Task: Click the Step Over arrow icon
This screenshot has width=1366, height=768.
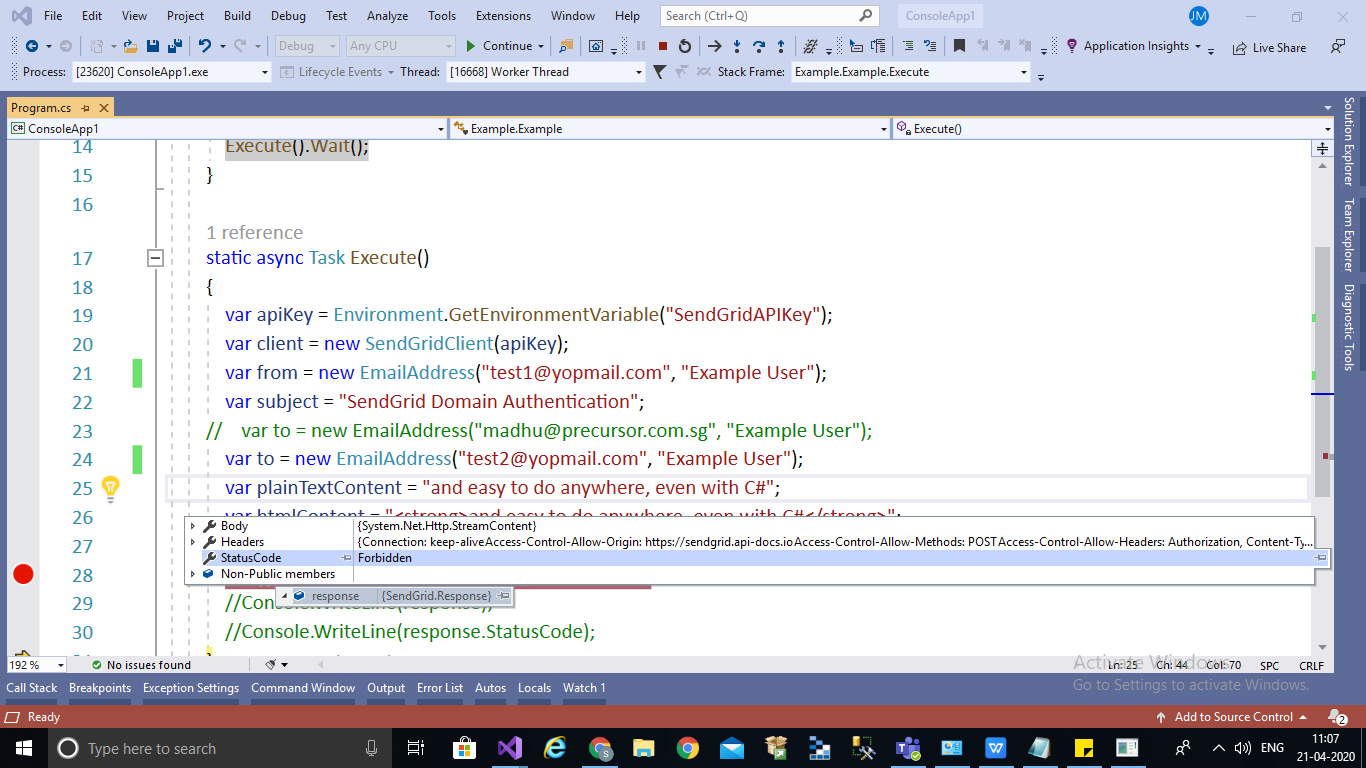Action: click(x=761, y=45)
